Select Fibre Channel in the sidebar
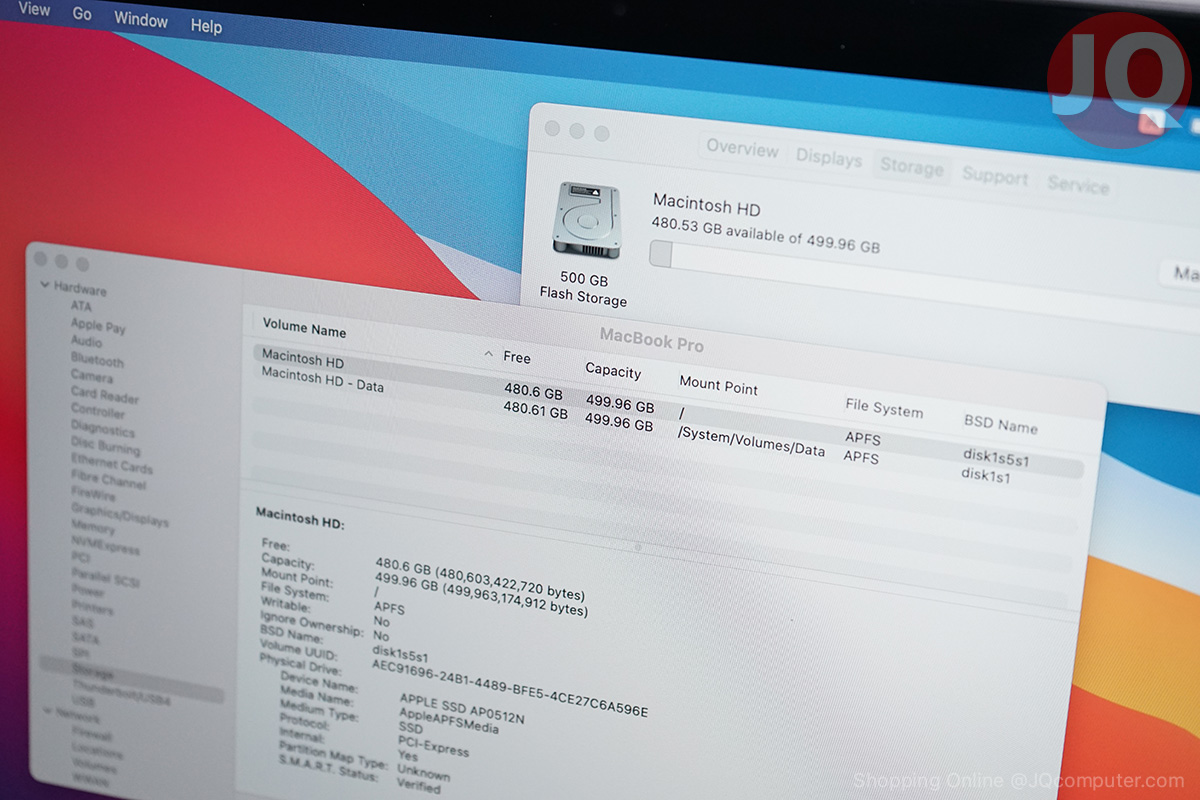The image size is (1200, 800). (x=108, y=481)
